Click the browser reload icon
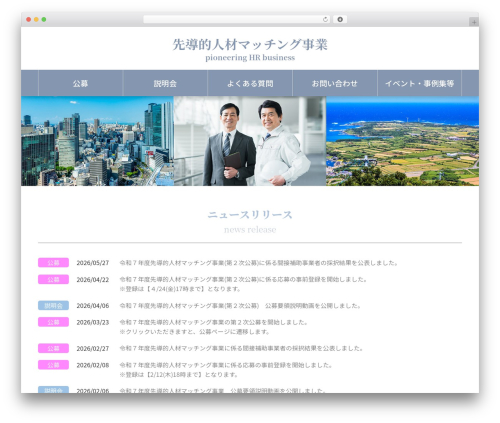 pyautogui.click(x=325, y=19)
